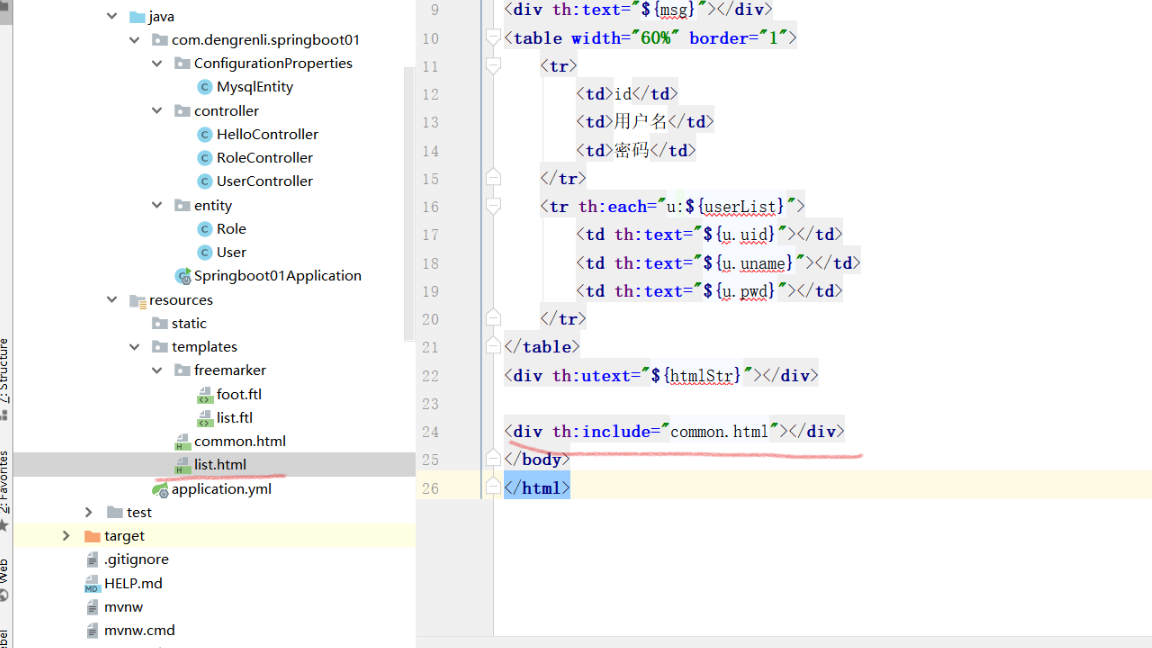Toggle fold marker at line 21 closing table

pos(493,347)
